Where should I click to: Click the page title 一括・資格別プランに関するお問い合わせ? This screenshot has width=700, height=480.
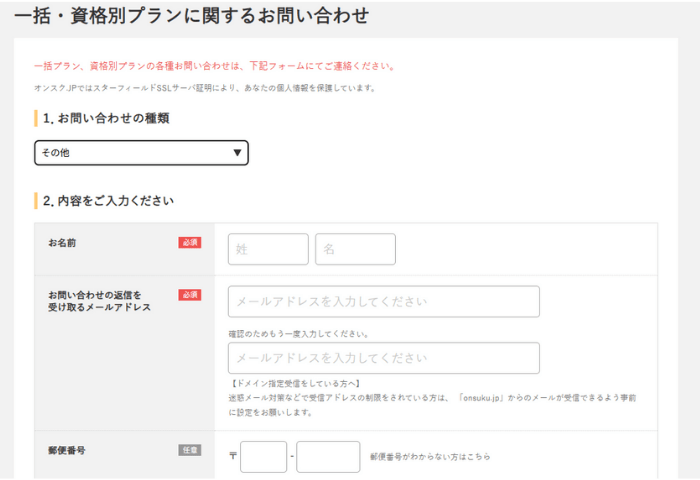192,16
